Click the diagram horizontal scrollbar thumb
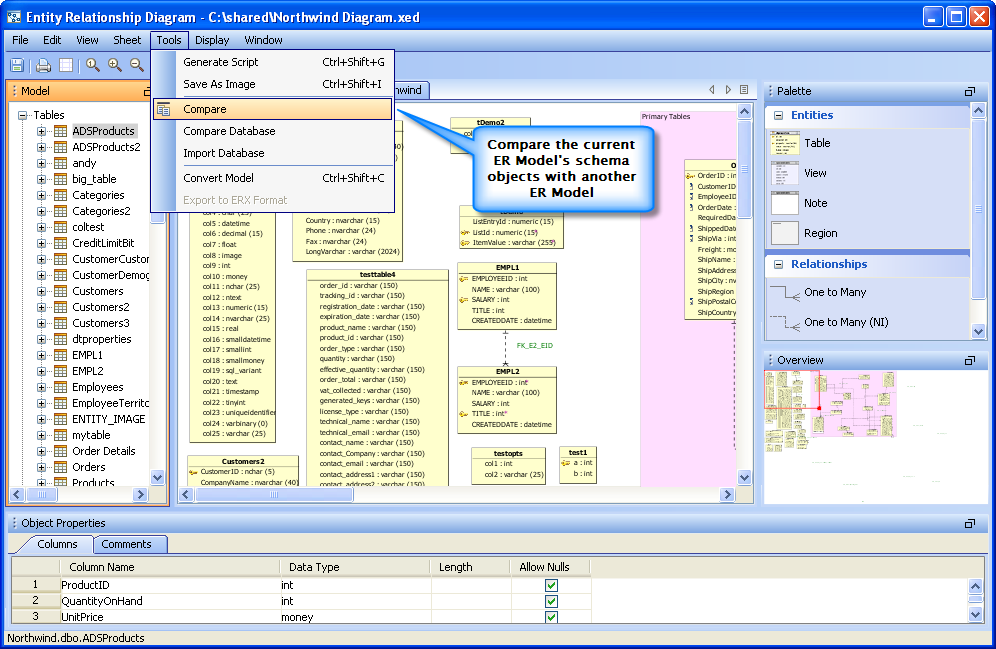 point(274,494)
